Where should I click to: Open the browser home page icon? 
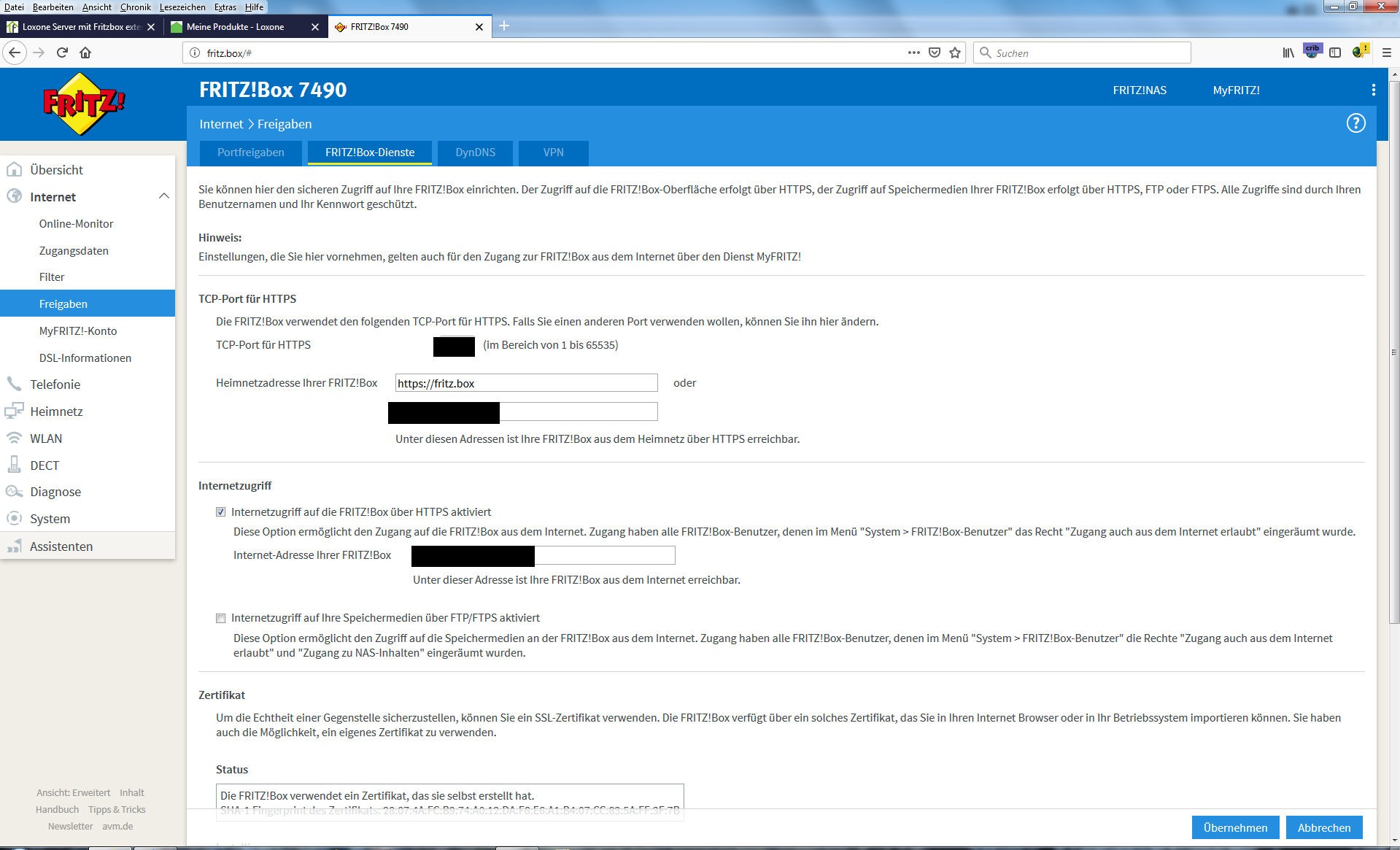[85, 53]
